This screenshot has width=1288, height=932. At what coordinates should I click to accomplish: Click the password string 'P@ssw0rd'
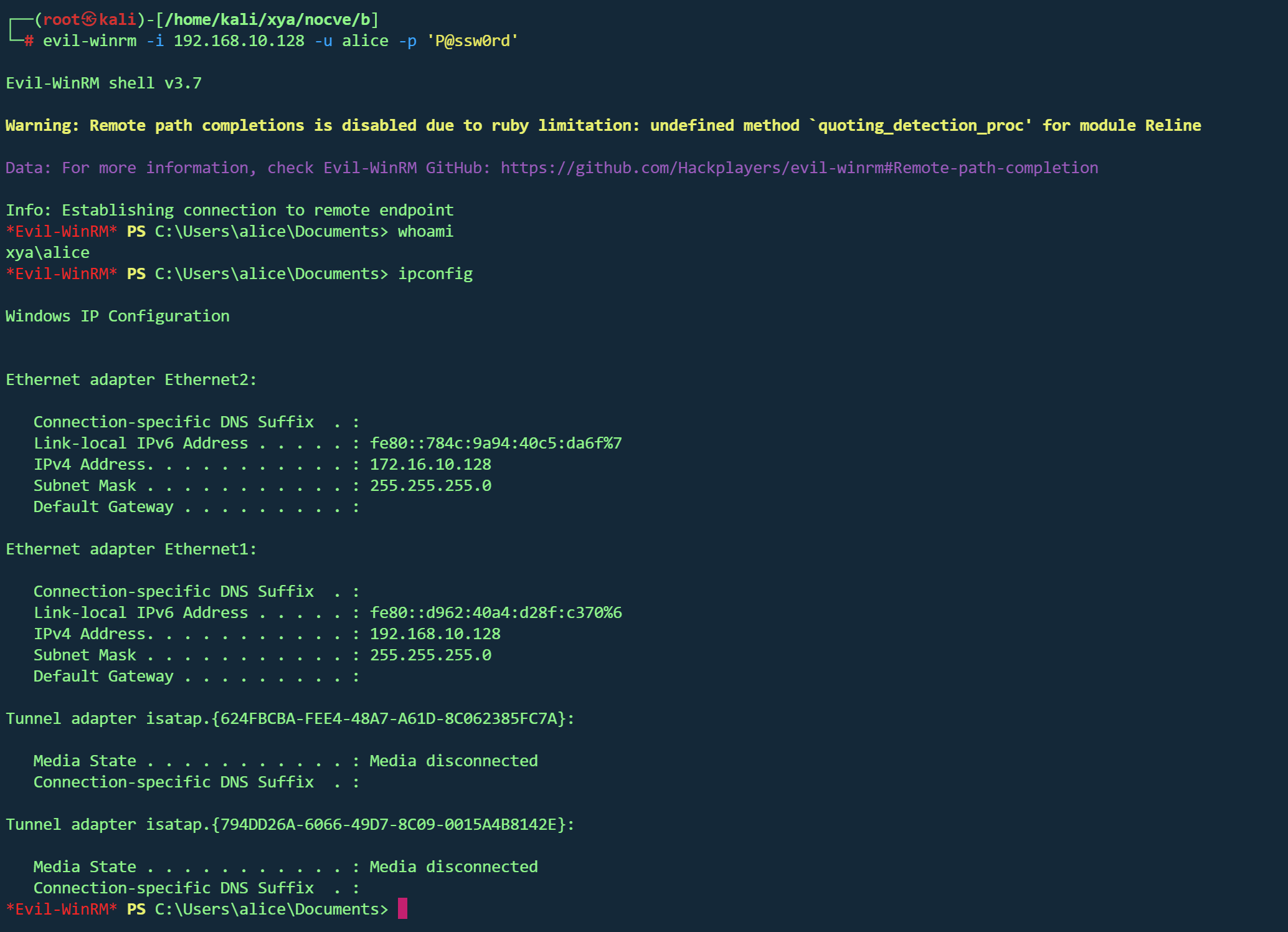[x=472, y=41]
